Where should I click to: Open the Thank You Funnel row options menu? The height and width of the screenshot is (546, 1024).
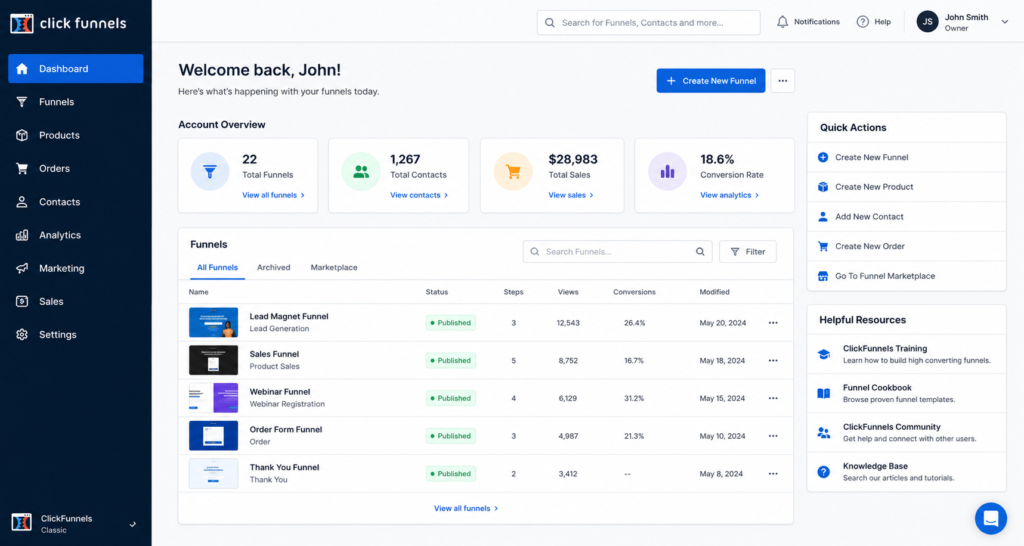(773, 474)
